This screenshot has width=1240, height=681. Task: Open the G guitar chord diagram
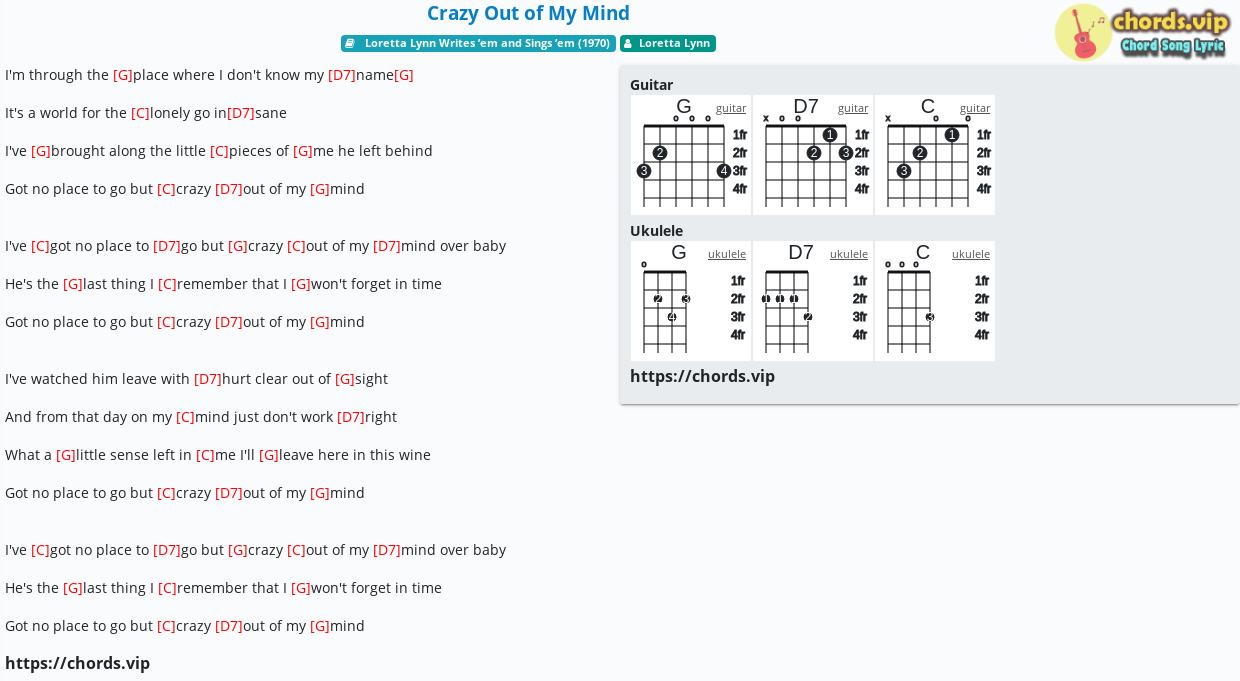click(691, 155)
